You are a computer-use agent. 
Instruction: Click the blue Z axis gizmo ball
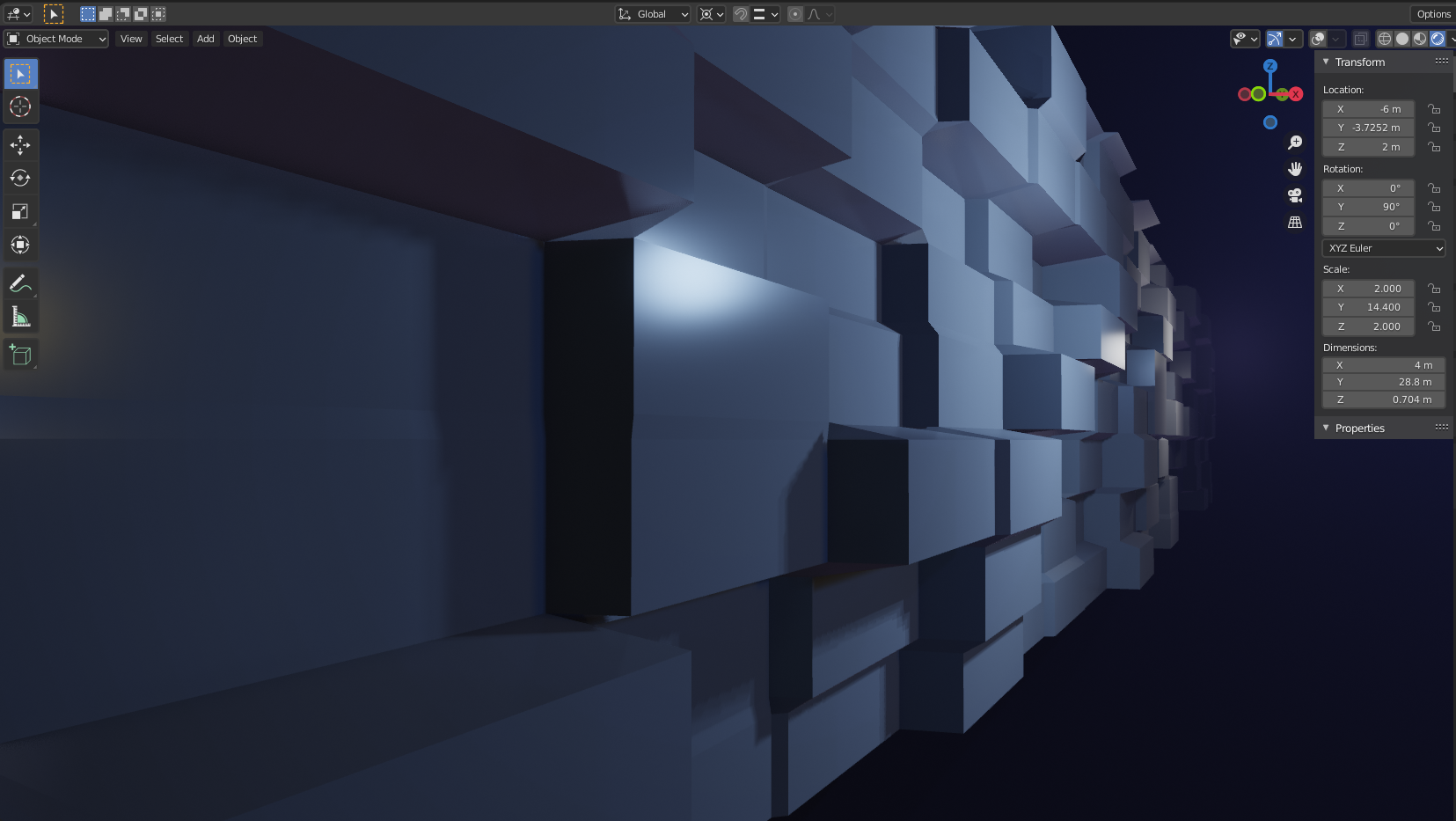click(x=1270, y=66)
